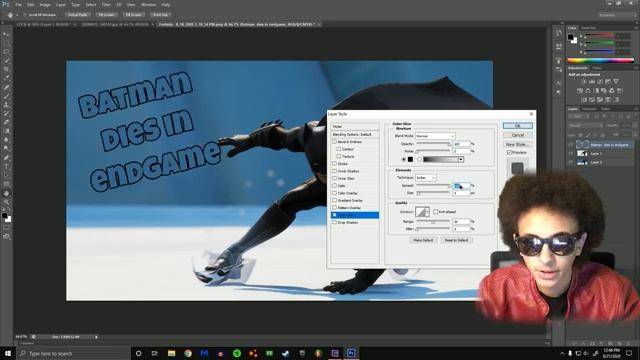Select the Clone Stamp tool
Image resolution: width=640 pixels, height=360 pixels.
(6, 105)
